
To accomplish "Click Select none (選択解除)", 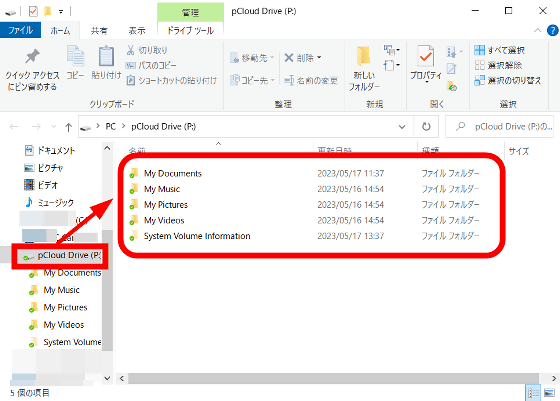I will pyautogui.click(x=498, y=65).
